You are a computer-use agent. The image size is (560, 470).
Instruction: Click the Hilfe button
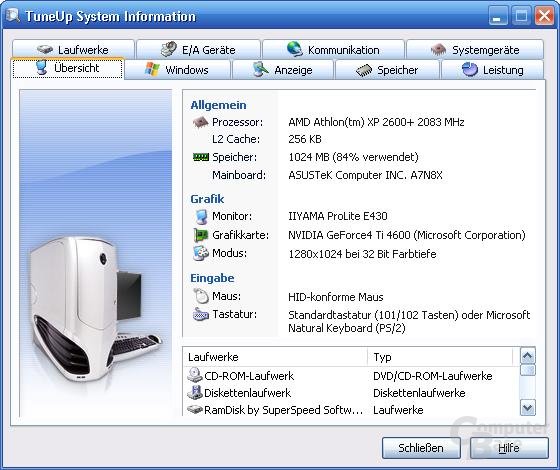[509, 448]
